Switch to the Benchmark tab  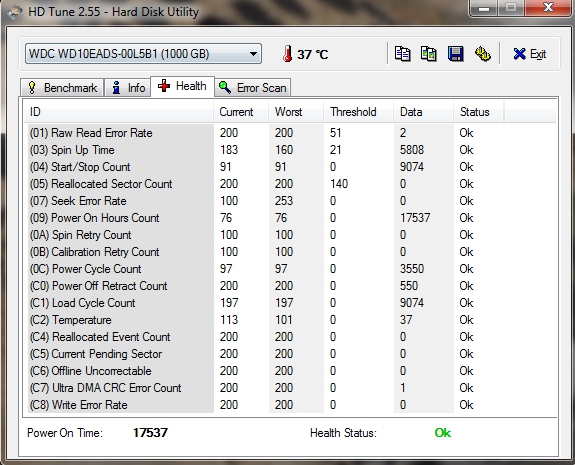point(62,88)
